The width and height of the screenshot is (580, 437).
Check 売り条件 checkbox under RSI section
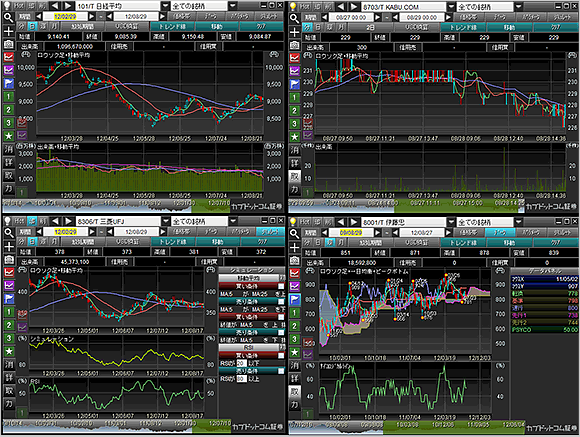click(x=281, y=371)
